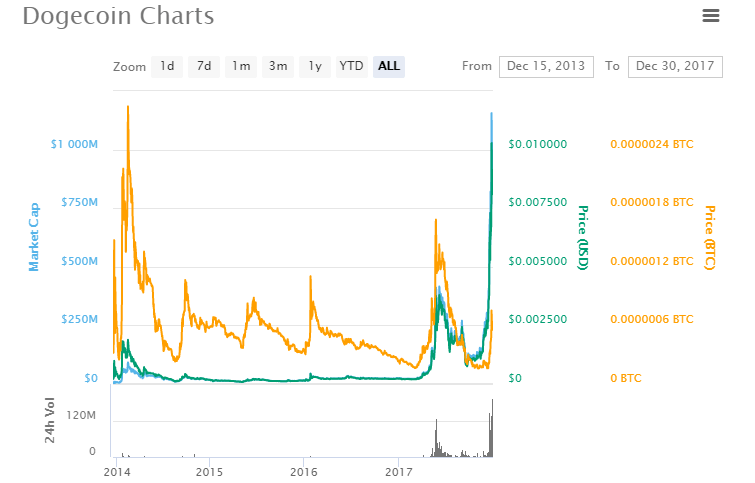
Task: Click the 2016 x-axis label
Action: click(x=304, y=472)
